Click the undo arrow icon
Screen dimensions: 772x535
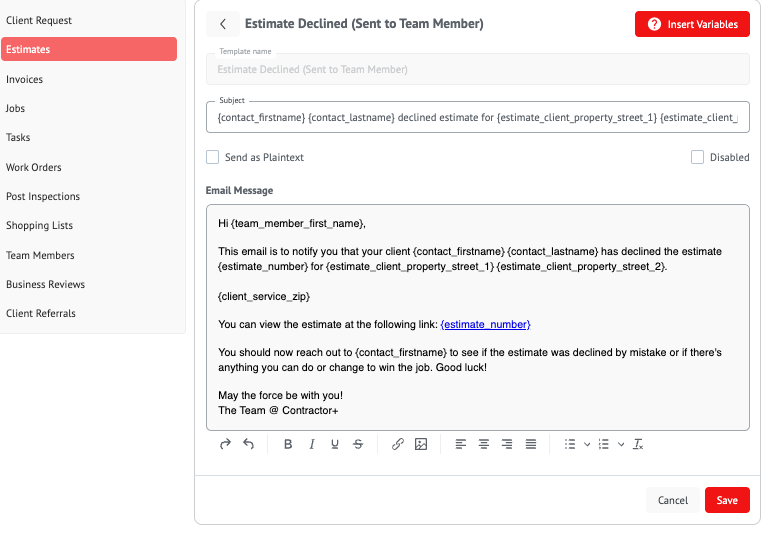[x=248, y=444]
